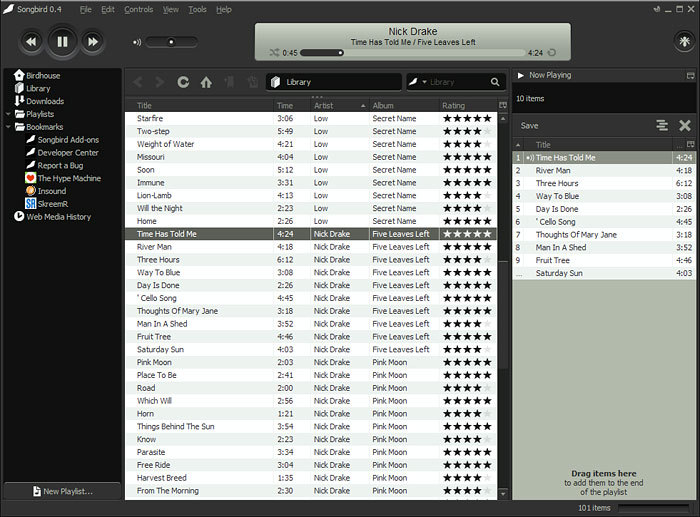Click the Low artist cell for Missouri

pyautogui.click(x=339, y=157)
